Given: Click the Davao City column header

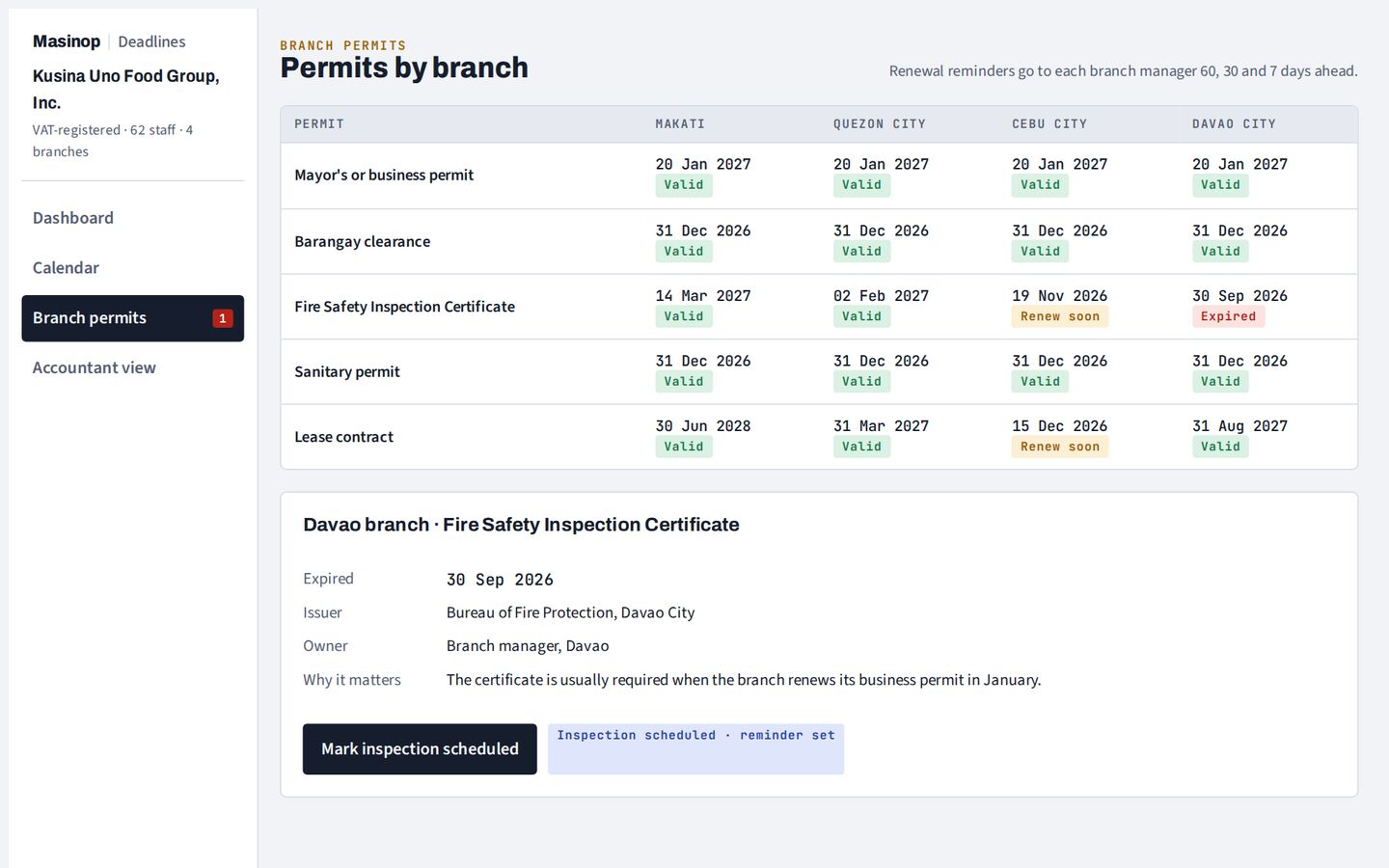Looking at the screenshot, I should point(1234,124).
